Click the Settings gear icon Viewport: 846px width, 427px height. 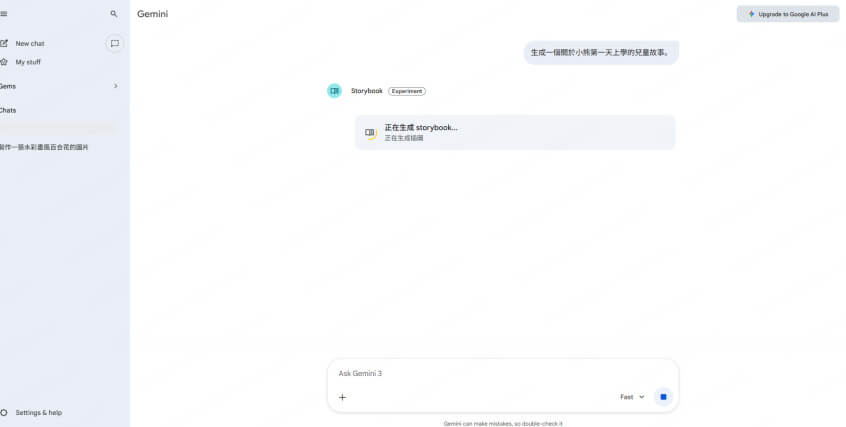coord(4,412)
